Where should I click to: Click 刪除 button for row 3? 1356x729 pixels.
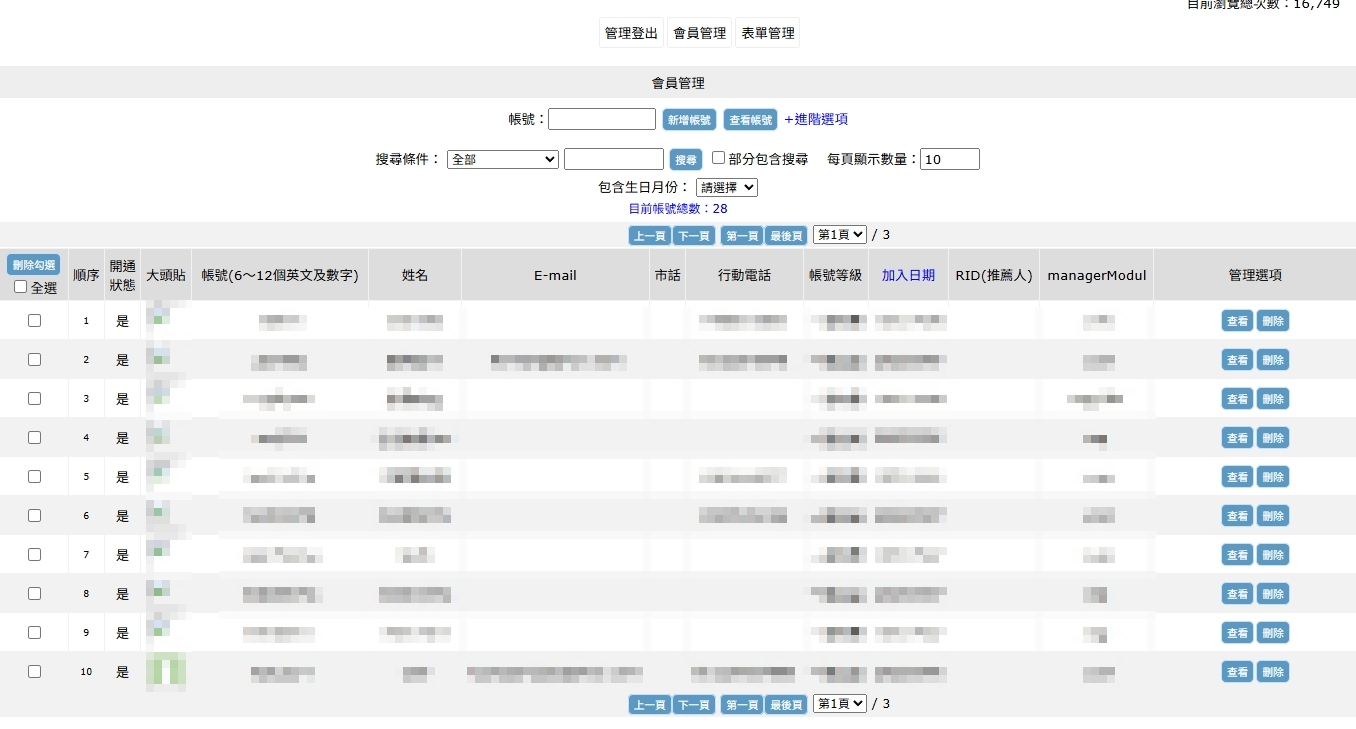[1273, 399]
